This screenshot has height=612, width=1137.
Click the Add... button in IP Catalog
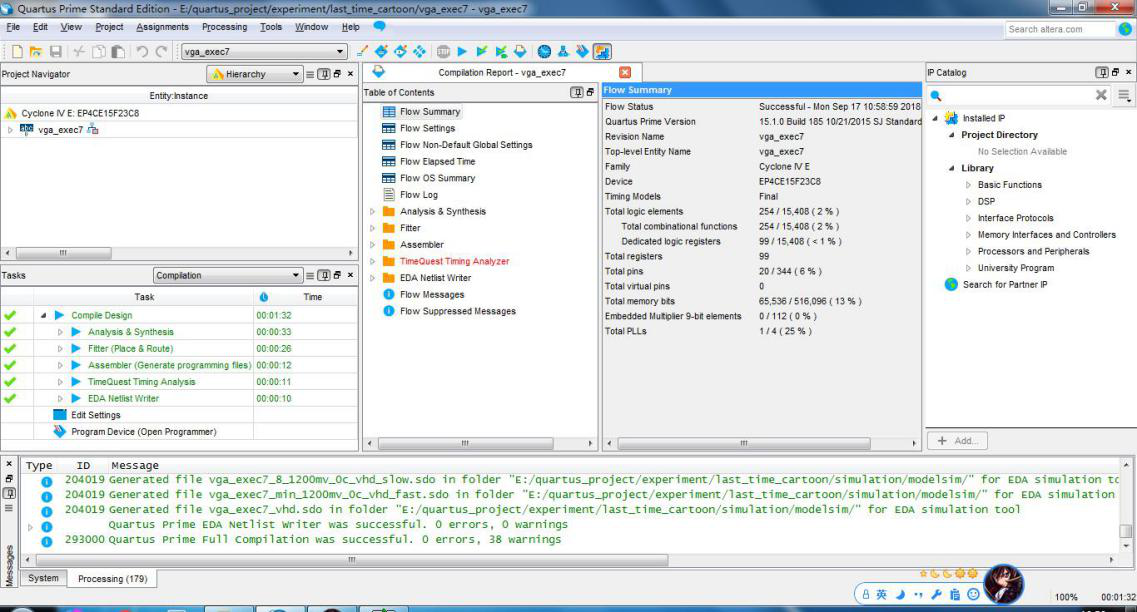tap(957, 441)
